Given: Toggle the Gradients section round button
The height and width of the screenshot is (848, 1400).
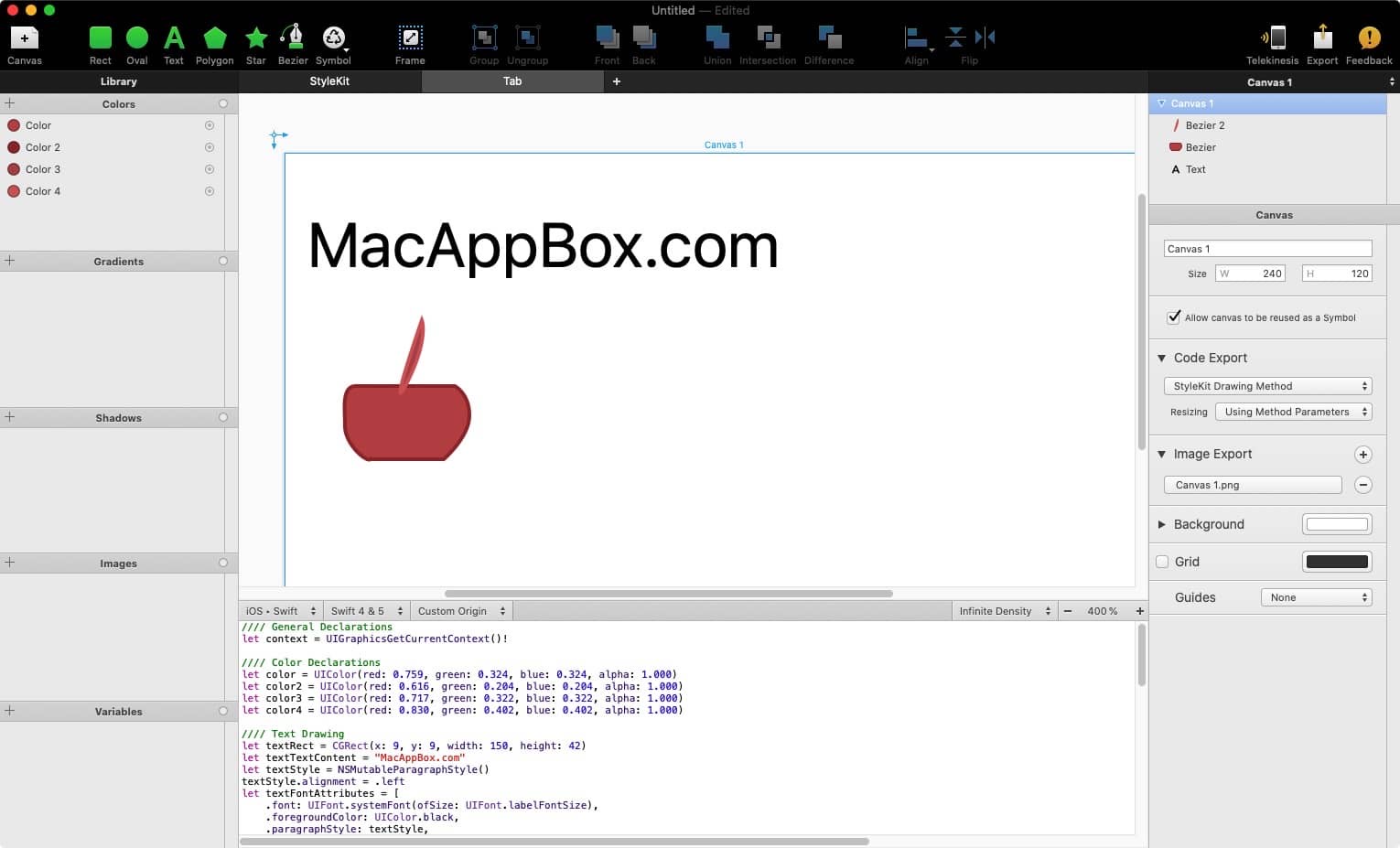Looking at the screenshot, I should pyautogui.click(x=223, y=261).
